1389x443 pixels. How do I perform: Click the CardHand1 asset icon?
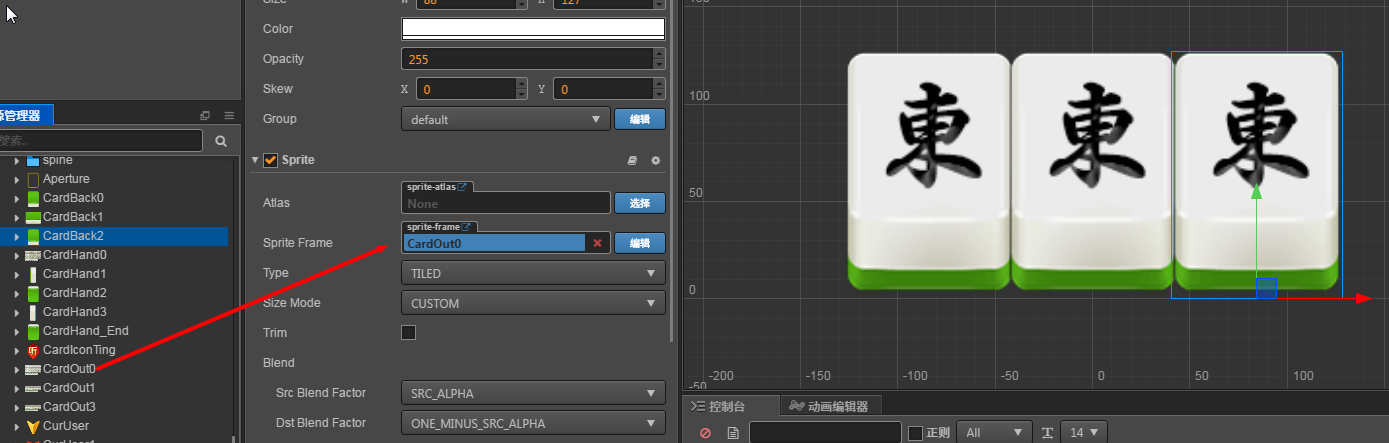point(33,274)
